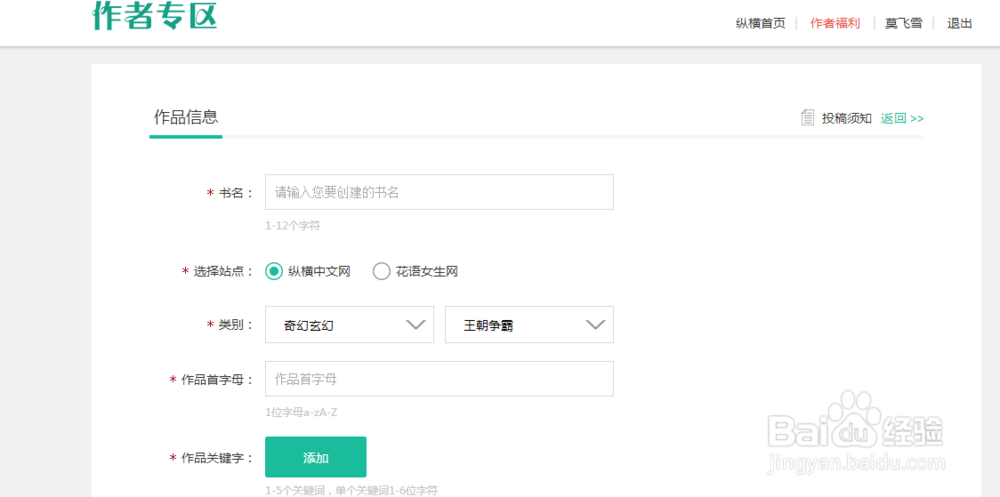Click the 1-12个字符 hint text
1000x497 pixels.
click(293, 226)
